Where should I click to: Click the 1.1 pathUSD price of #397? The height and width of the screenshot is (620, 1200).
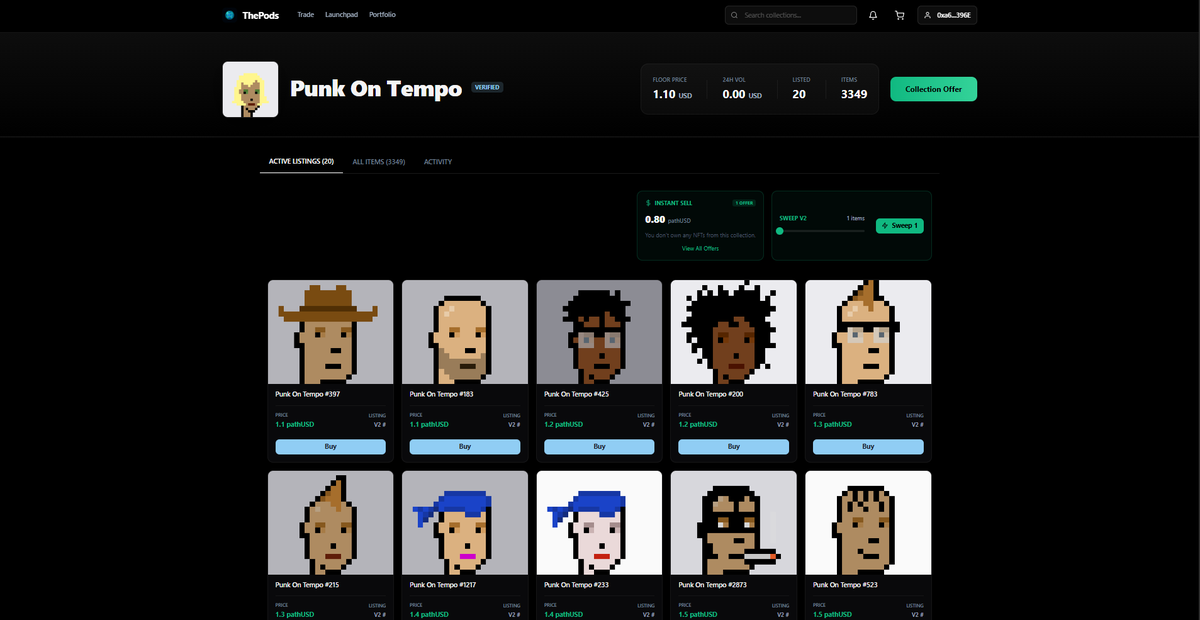pos(295,424)
